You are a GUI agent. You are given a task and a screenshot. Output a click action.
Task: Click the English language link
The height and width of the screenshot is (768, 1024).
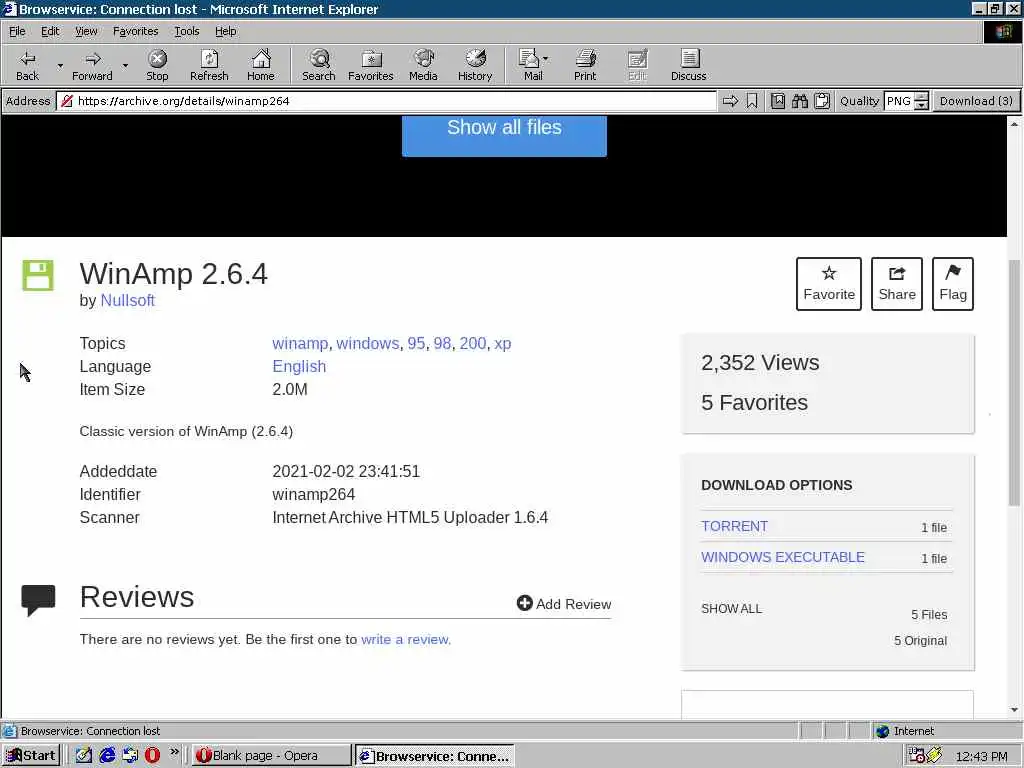(299, 366)
